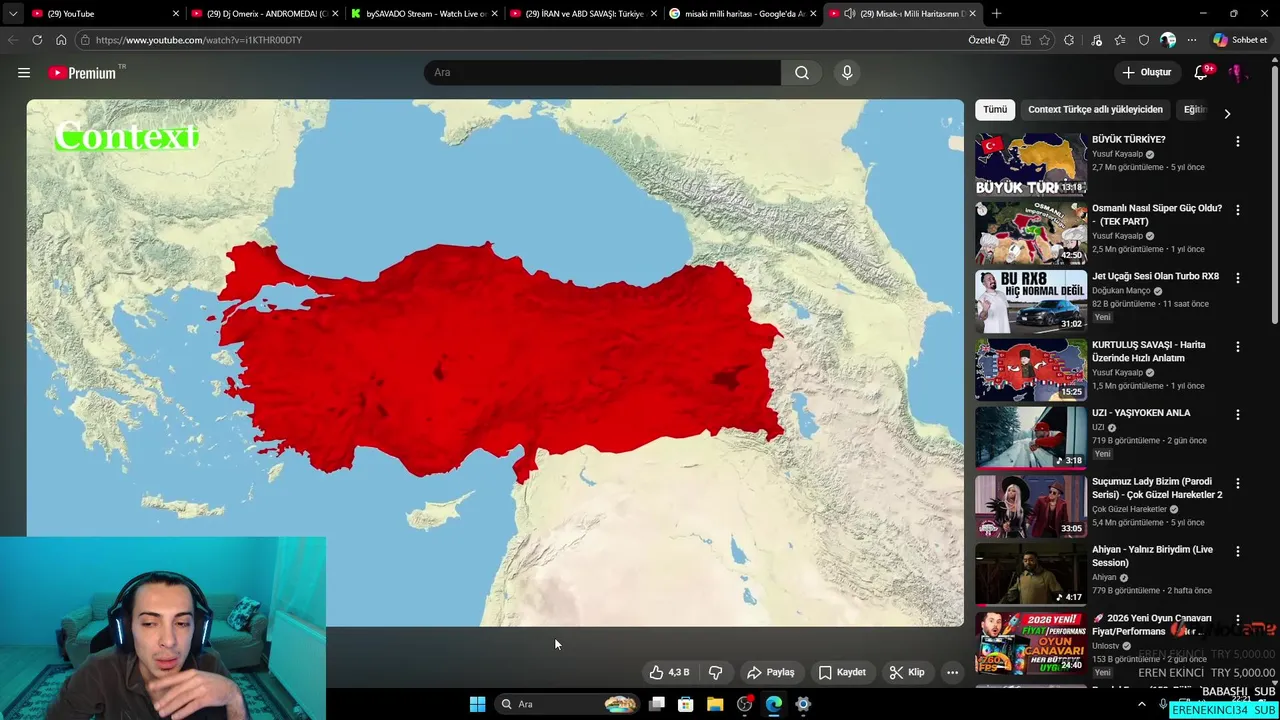
Task: Focus the YouTube Ara search field
Action: coord(602,72)
